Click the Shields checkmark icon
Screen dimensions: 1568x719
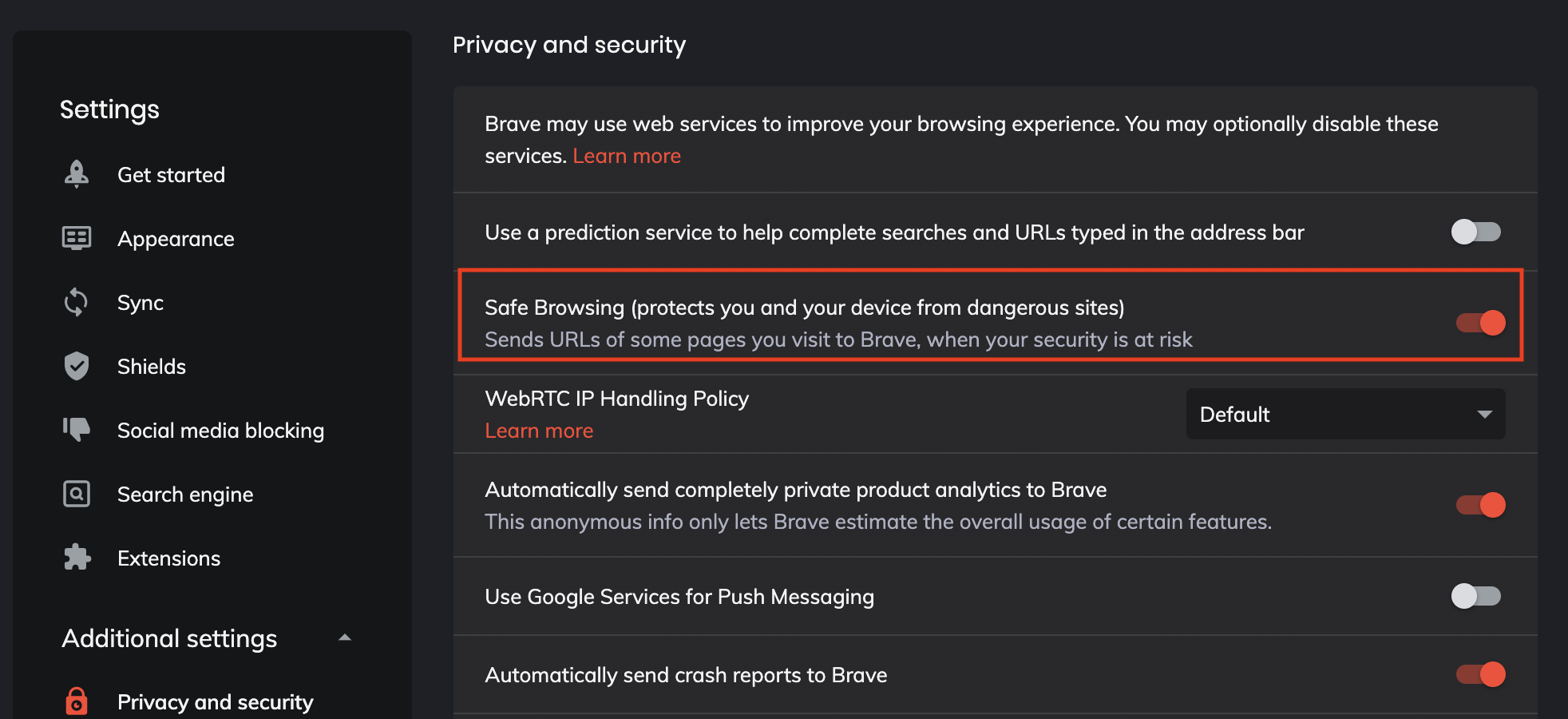click(77, 366)
